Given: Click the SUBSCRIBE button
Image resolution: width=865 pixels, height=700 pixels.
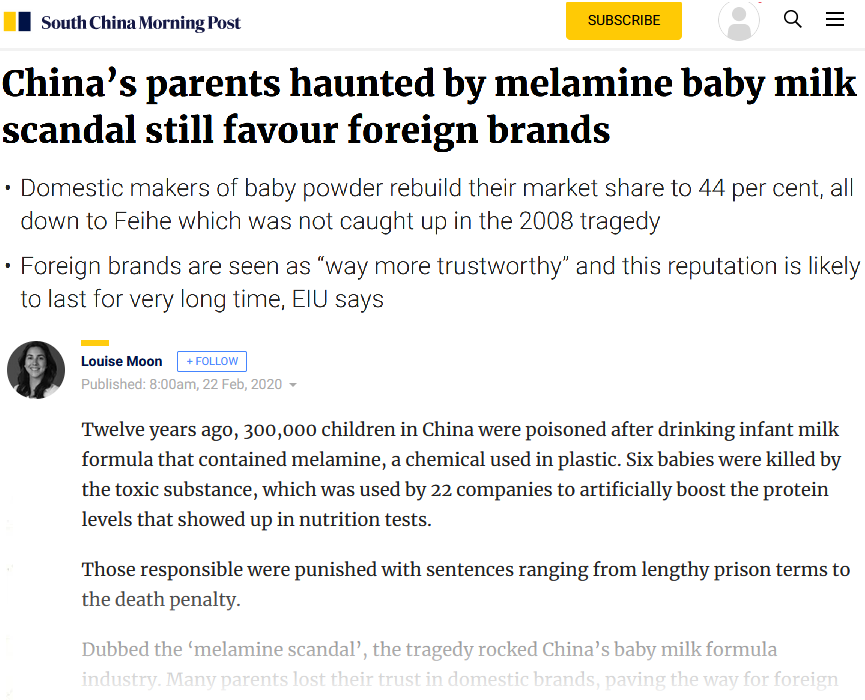Looking at the screenshot, I should (x=623, y=20).
